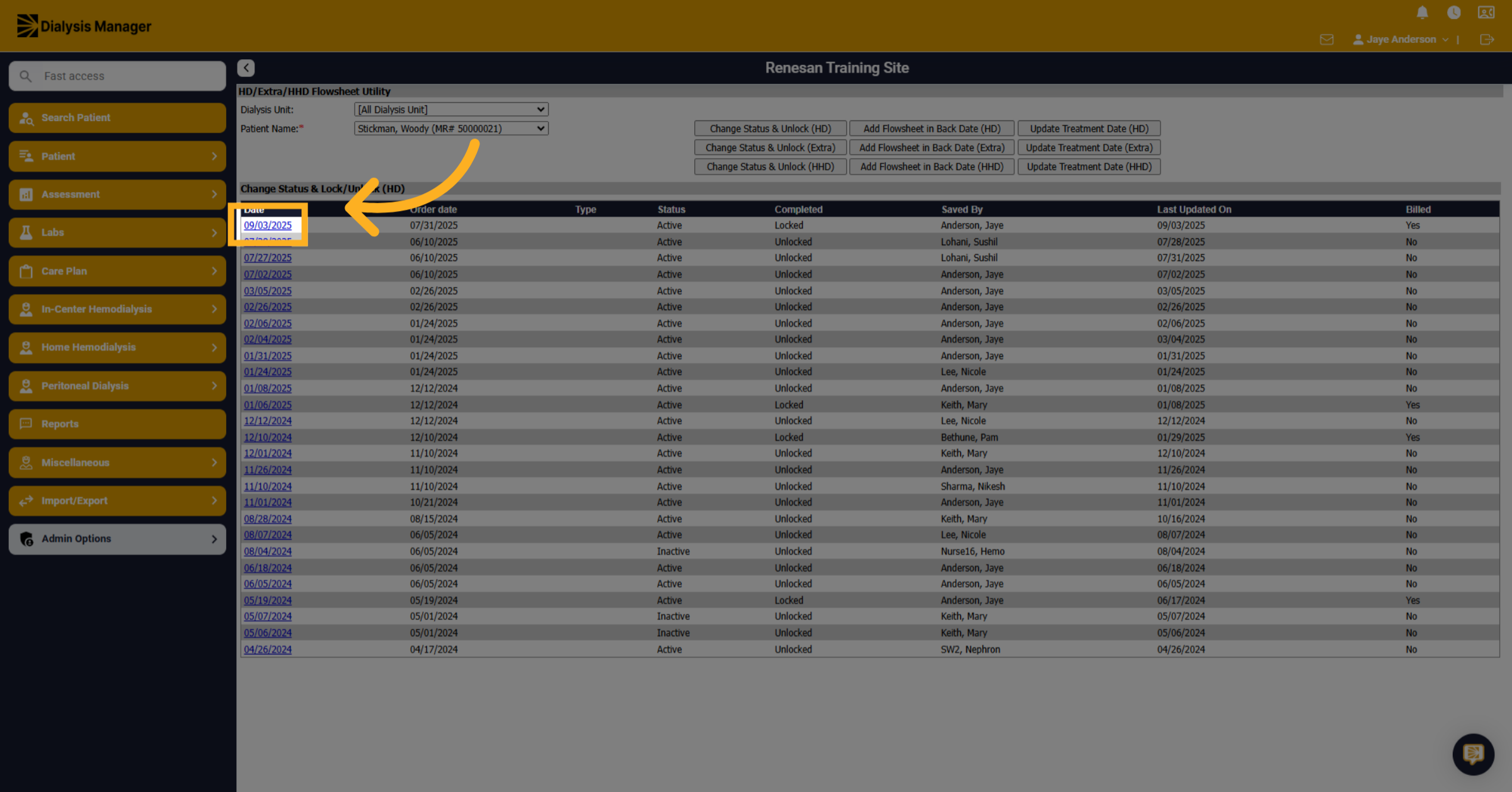Expand the Labs sidebar menu

pos(117,232)
